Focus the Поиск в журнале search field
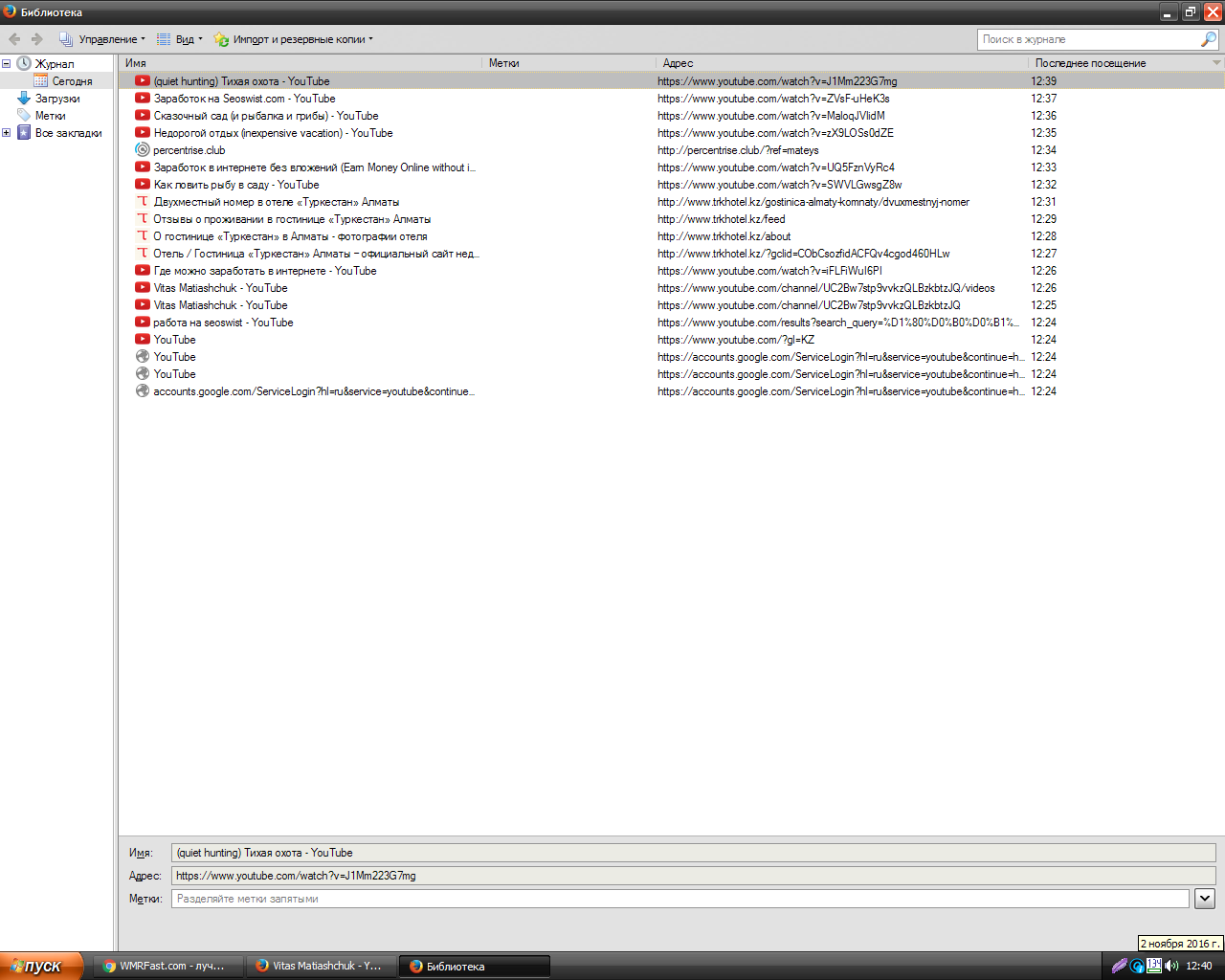Image resolution: width=1225 pixels, height=980 pixels. 1088,39
